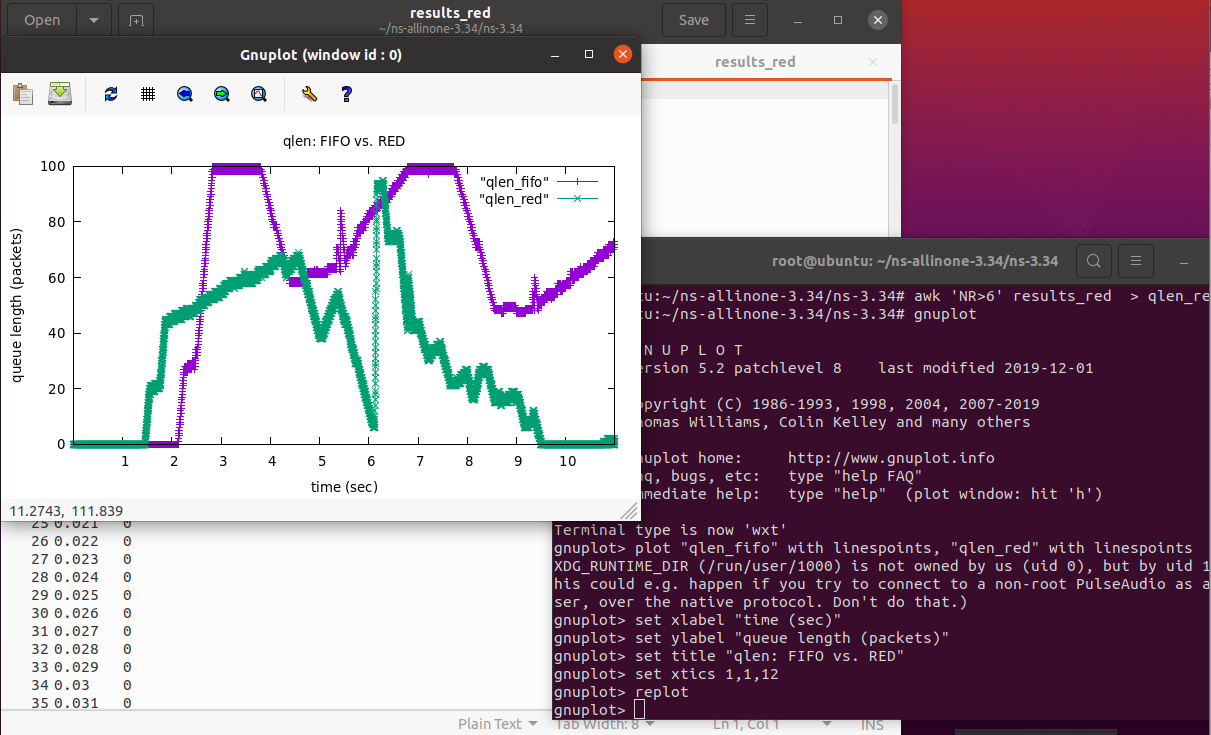Toggle visibility of "qlen_fifo" legend entry
1211x735 pixels.
pos(539,181)
